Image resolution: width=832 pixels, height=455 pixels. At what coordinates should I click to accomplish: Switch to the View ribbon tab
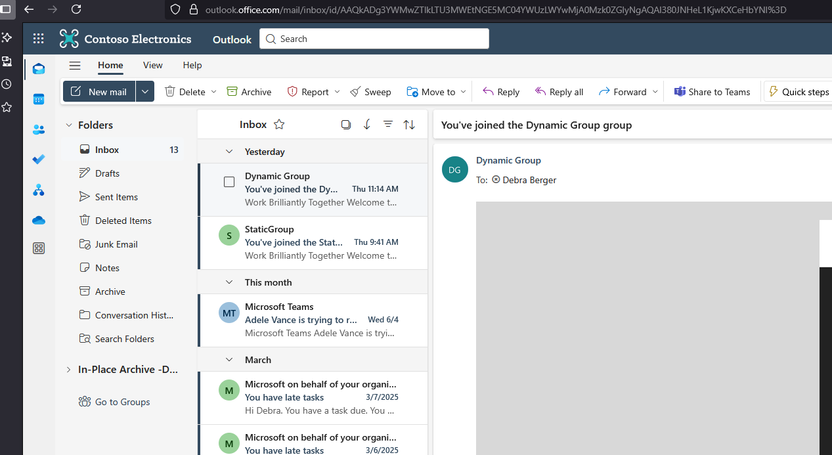click(x=152, y=65)
